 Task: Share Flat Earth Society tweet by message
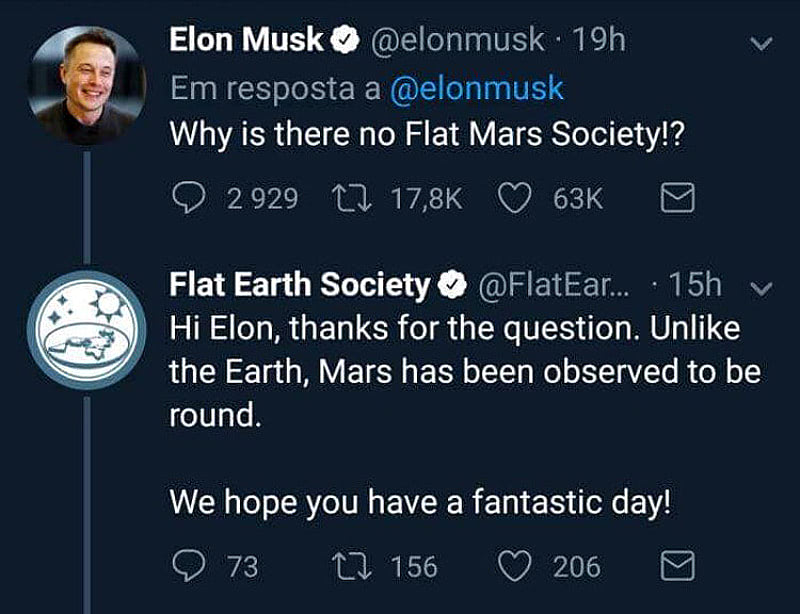678,567
